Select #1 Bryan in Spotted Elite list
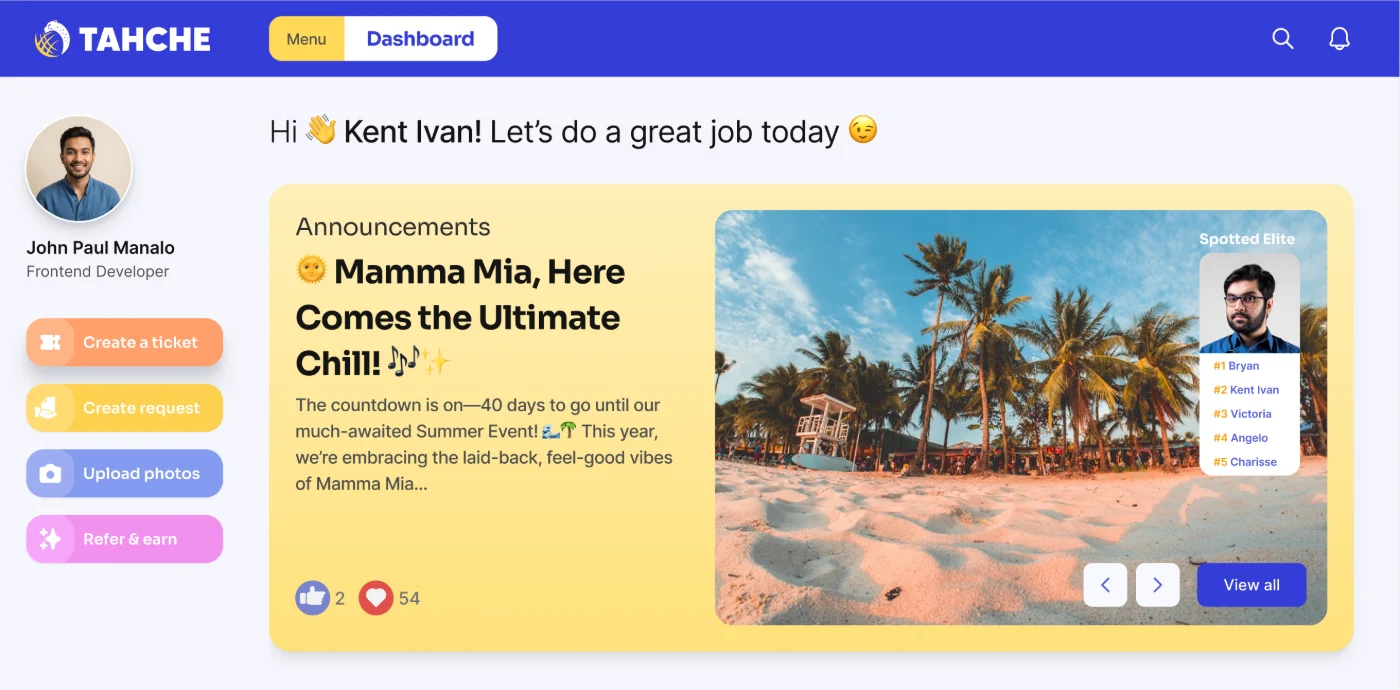Screen dimensions: 1400x690 [x=1236, y=366]
